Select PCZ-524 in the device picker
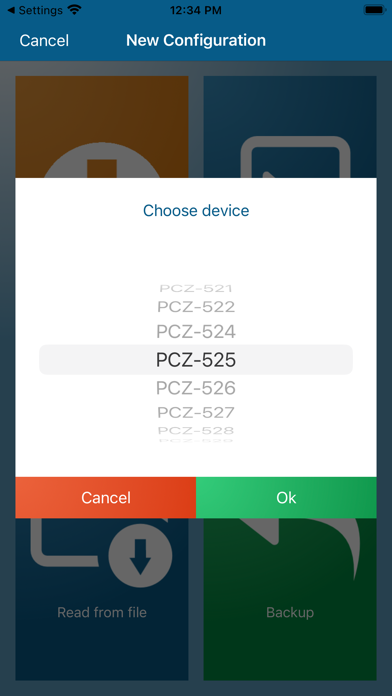This screenshot has height=696, width=392. pos(196,332)
